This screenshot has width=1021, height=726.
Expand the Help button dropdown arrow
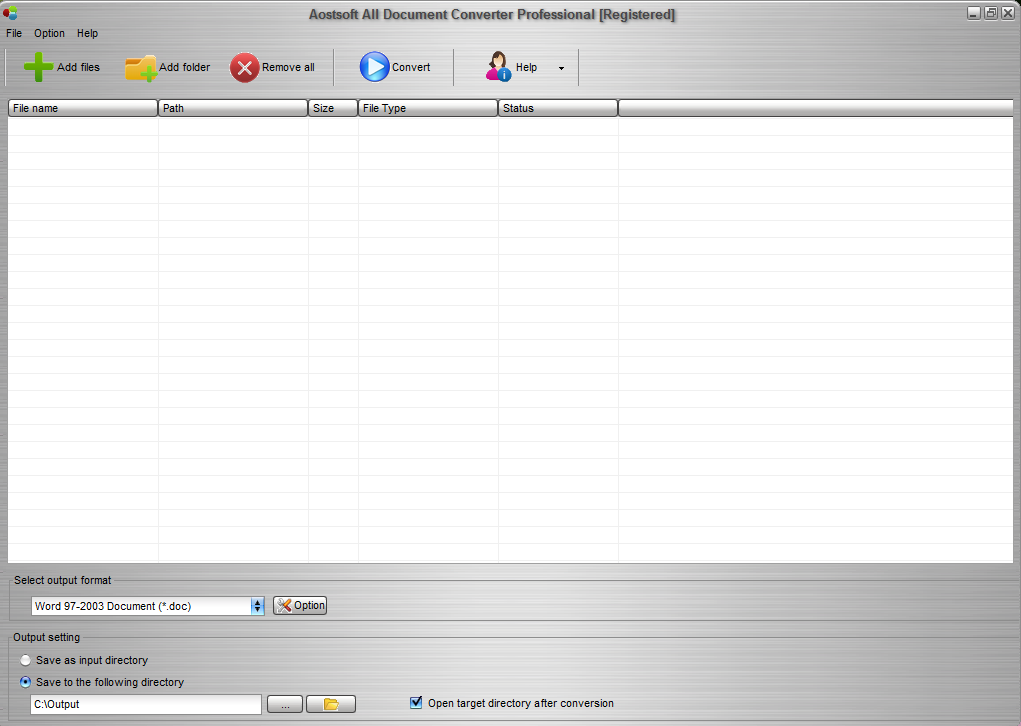[x=561, y=68]
